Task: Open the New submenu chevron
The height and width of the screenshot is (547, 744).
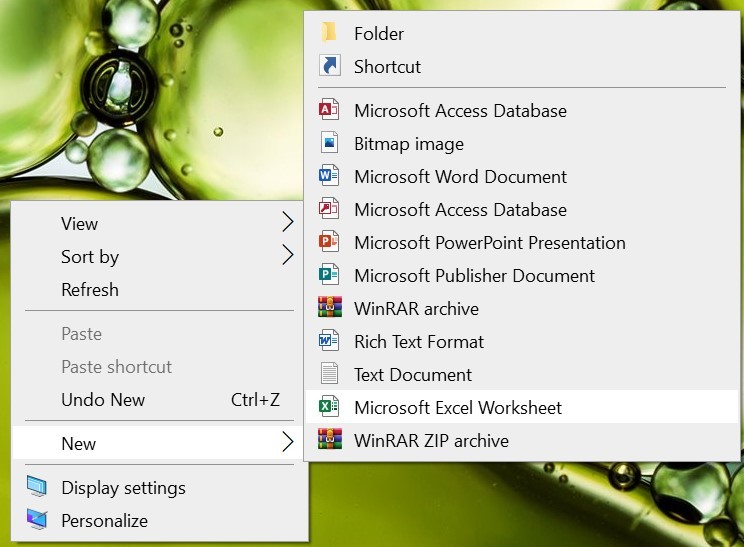Action: pyautogui.click(x=288, y=442)
